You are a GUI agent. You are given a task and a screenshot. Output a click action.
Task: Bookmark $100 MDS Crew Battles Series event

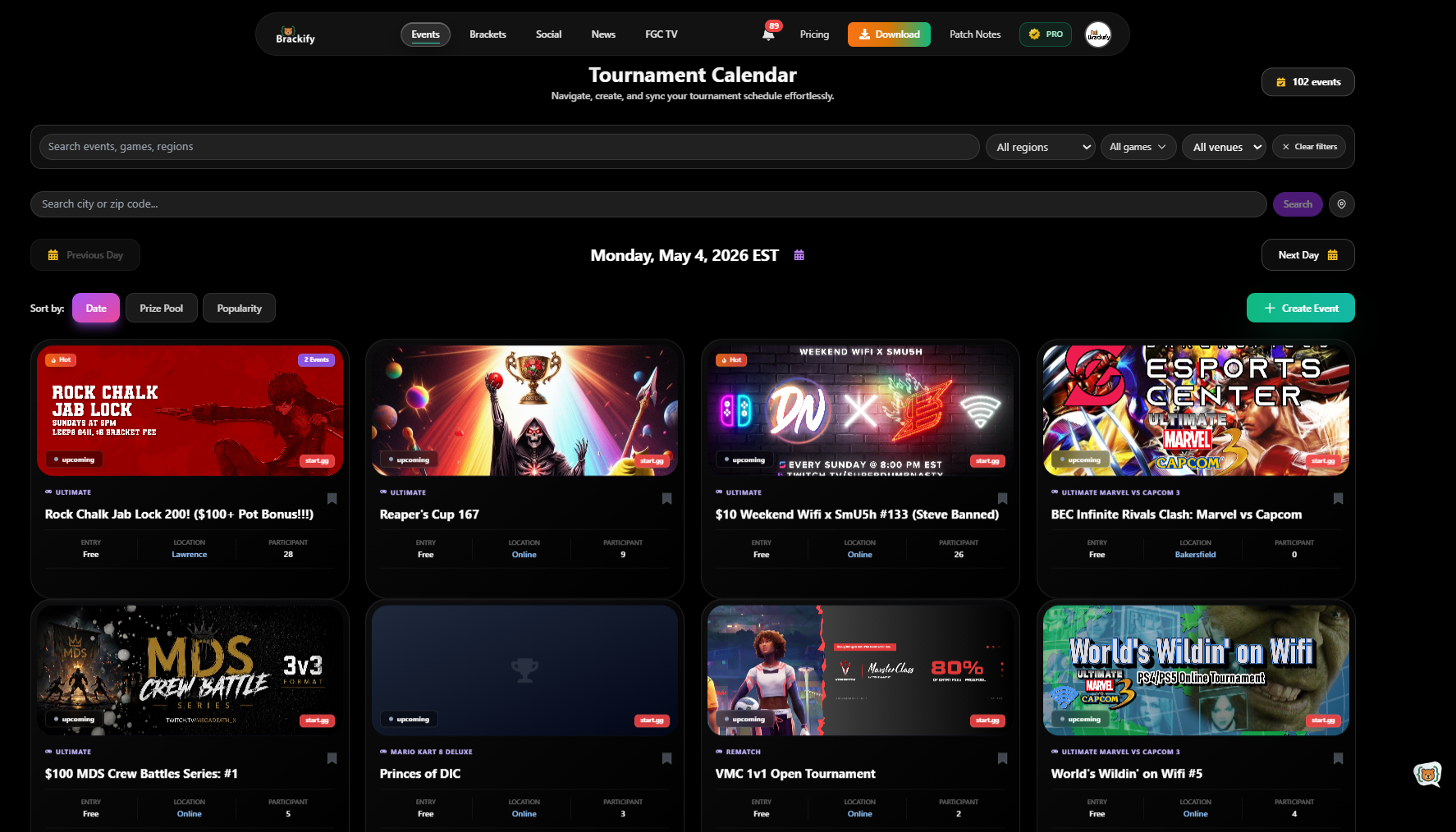(x=332, y=758)
